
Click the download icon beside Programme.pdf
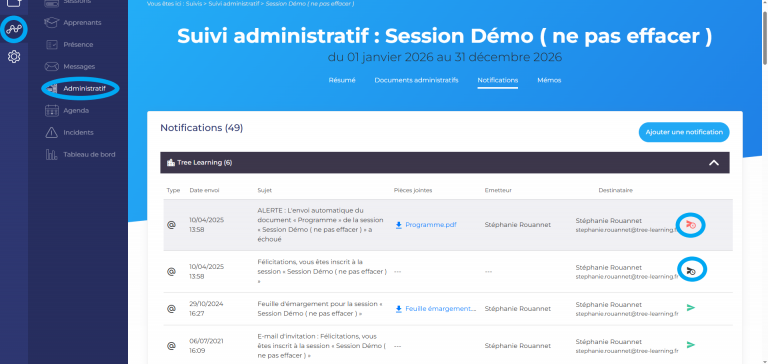(399, 225)
